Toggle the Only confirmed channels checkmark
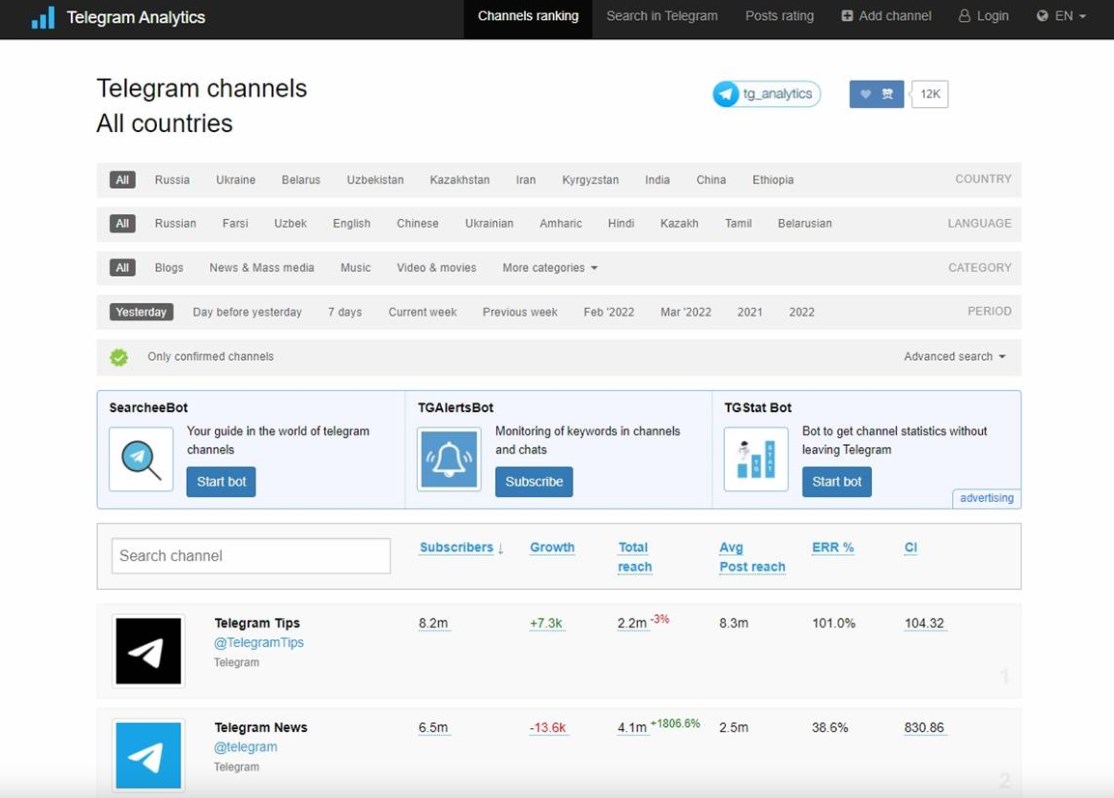The width and height of the screenshot is (1114, 798). click(x=119, y=357)
